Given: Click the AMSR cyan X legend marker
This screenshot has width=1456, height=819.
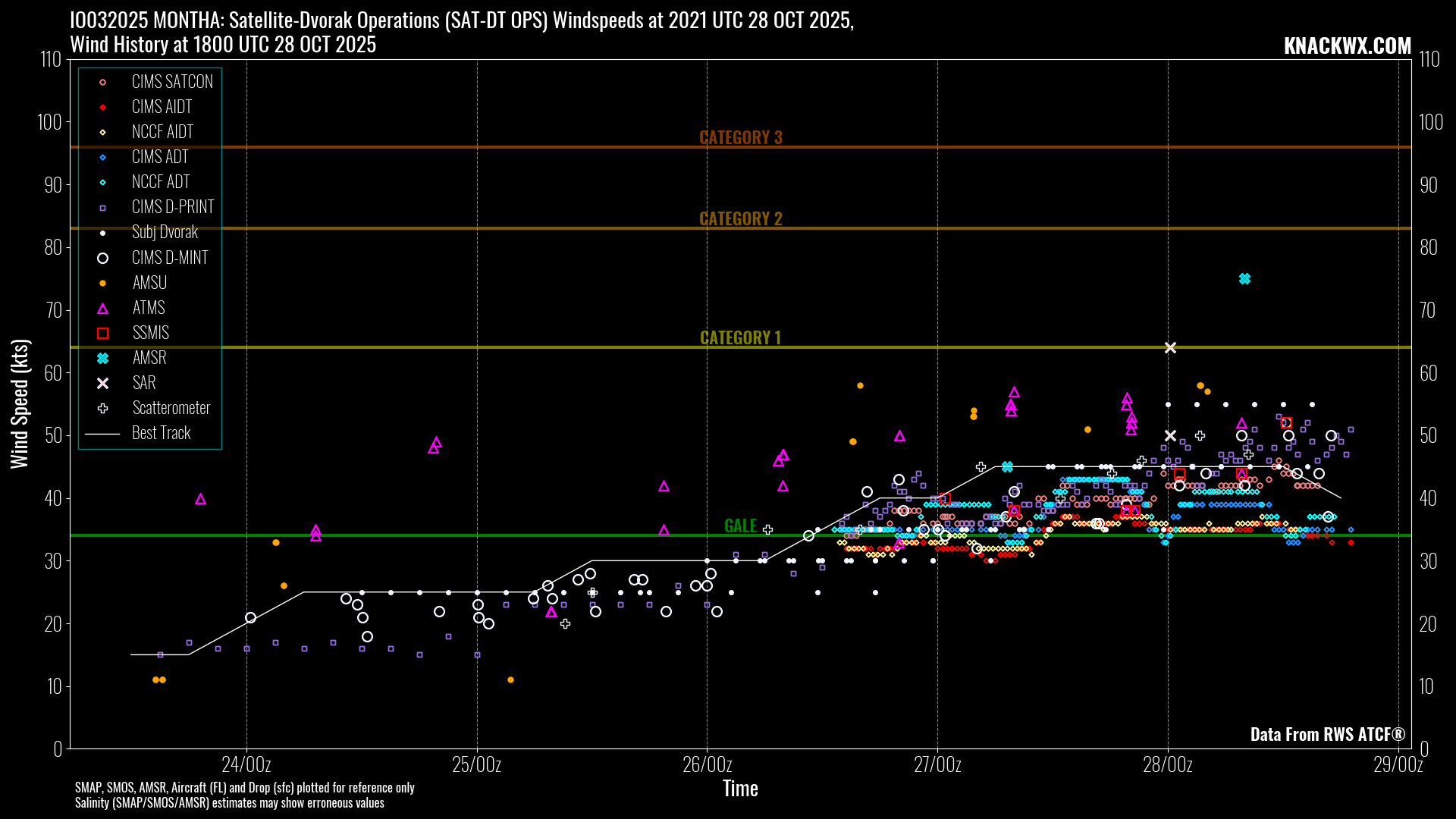Looking at the screenshot, I should coord(103,358).
